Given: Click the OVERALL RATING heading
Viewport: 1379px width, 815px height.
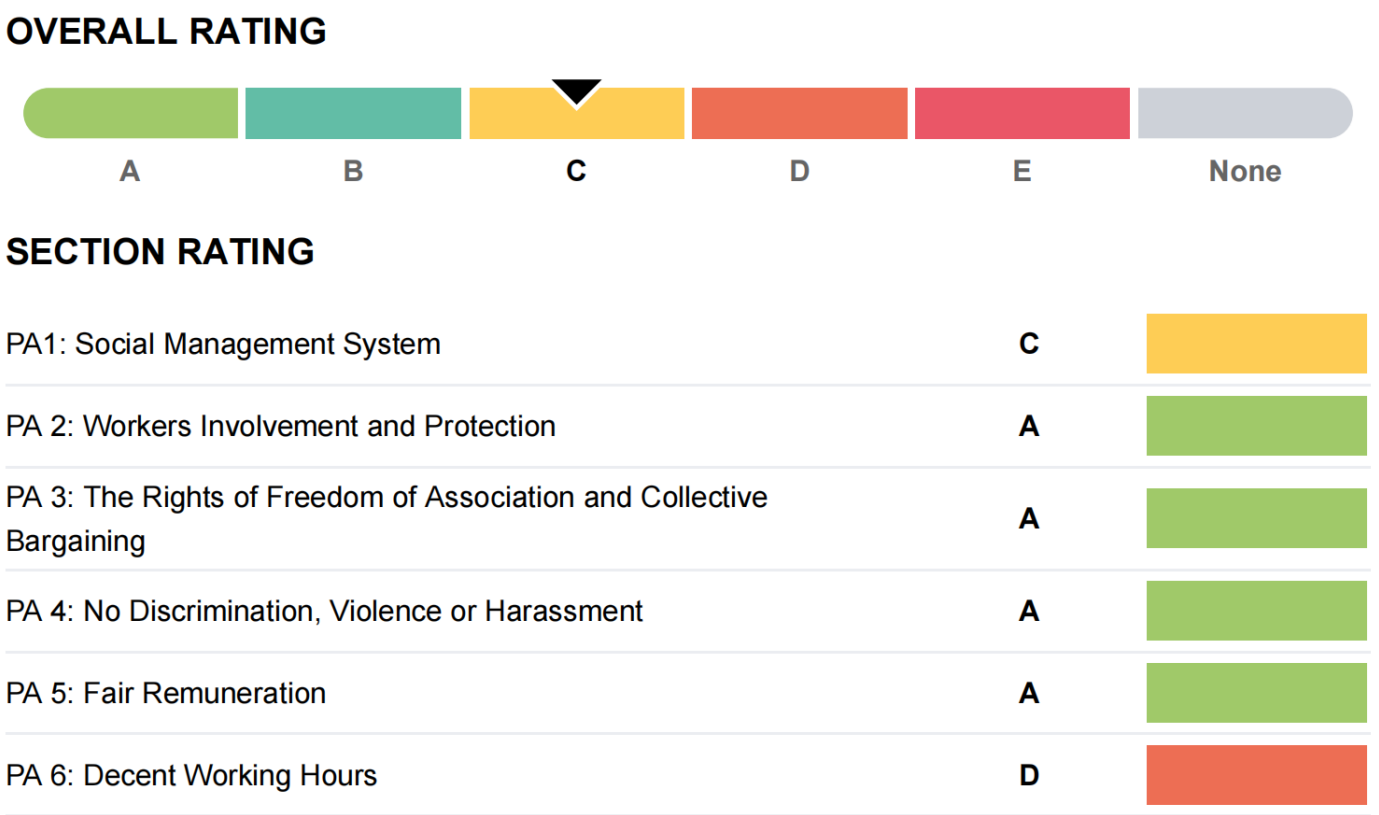Looking at the screenshot, I should coord(166,32).
